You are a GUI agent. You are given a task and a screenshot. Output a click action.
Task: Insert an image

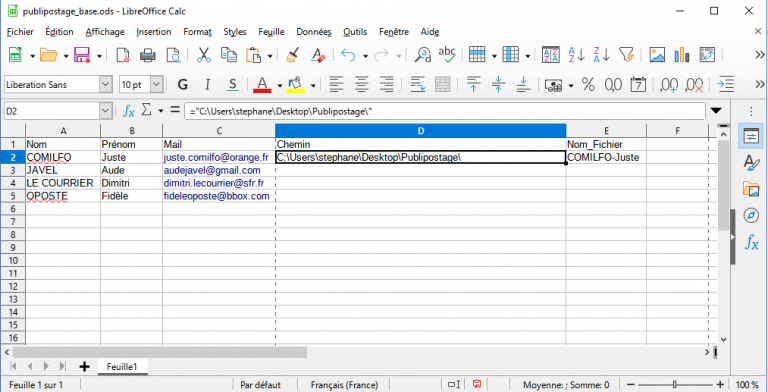pyautogui.click(x=657, y=55)
